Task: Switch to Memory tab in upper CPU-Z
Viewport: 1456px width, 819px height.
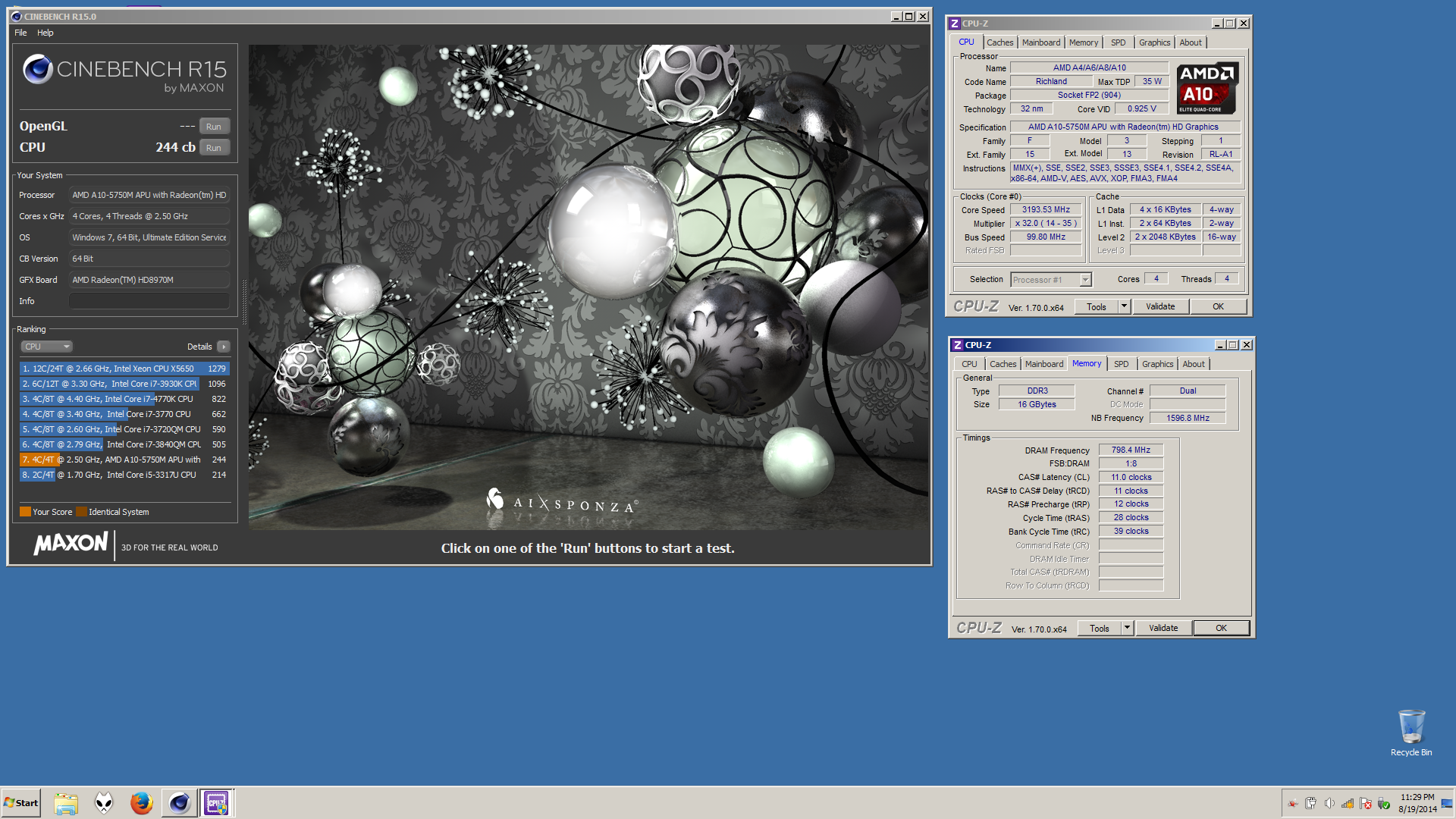Action: click(x=1083, y=42)
